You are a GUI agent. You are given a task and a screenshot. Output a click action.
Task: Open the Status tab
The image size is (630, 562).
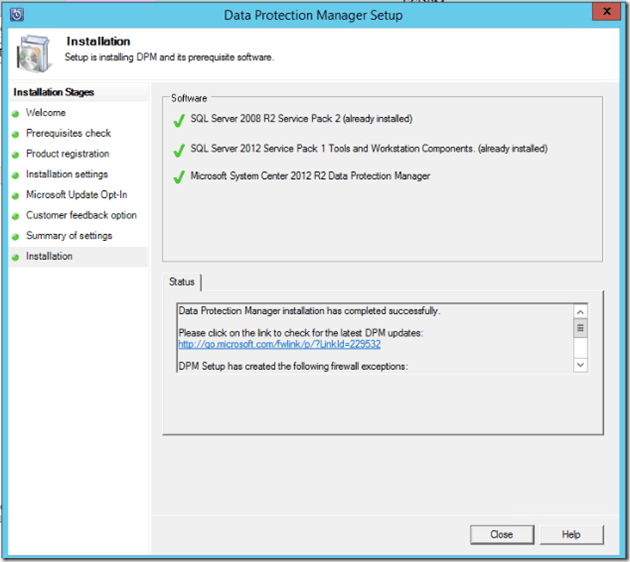[x=182, y=282]
